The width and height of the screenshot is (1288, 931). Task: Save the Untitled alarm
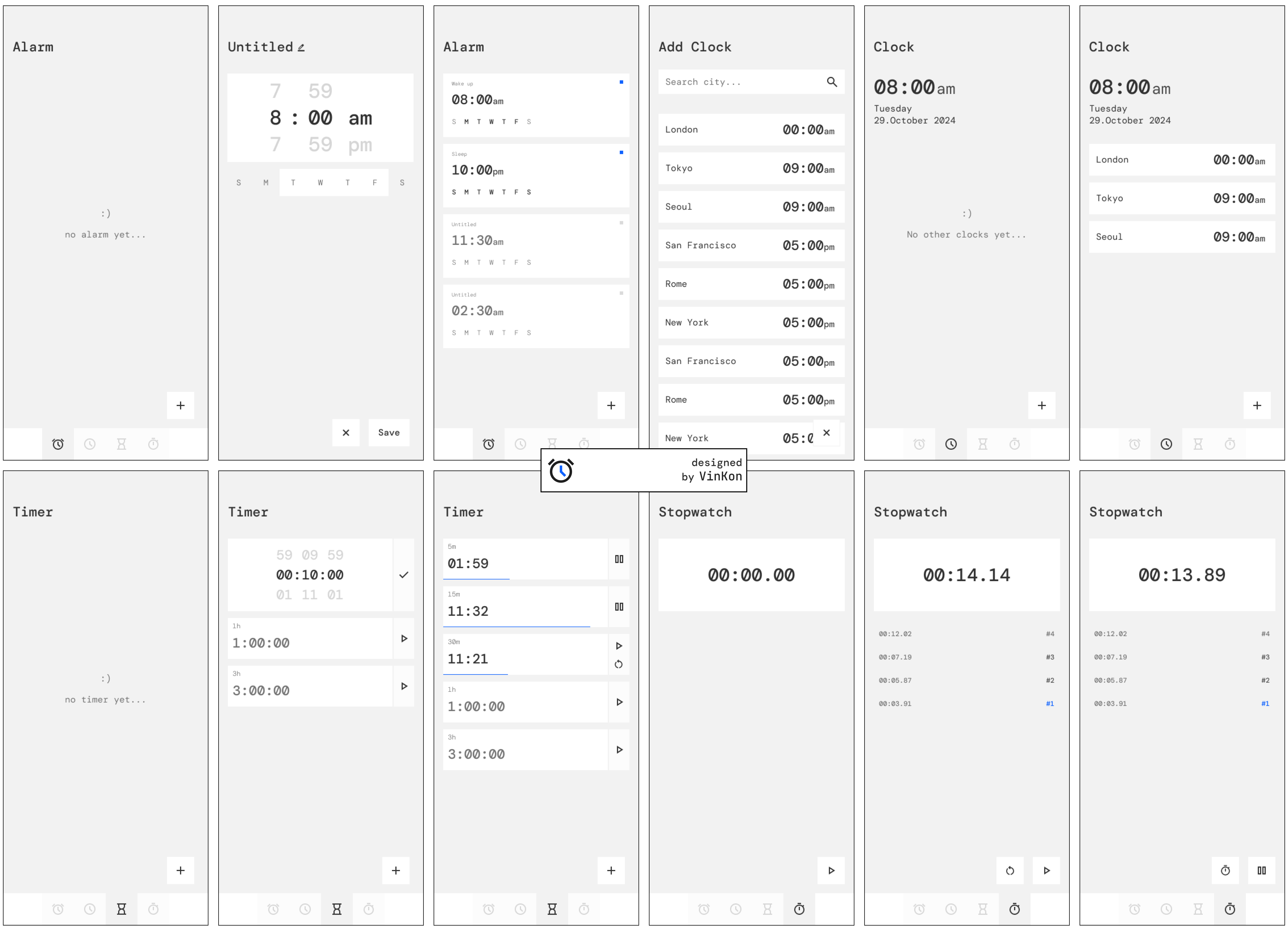point(389,432)
